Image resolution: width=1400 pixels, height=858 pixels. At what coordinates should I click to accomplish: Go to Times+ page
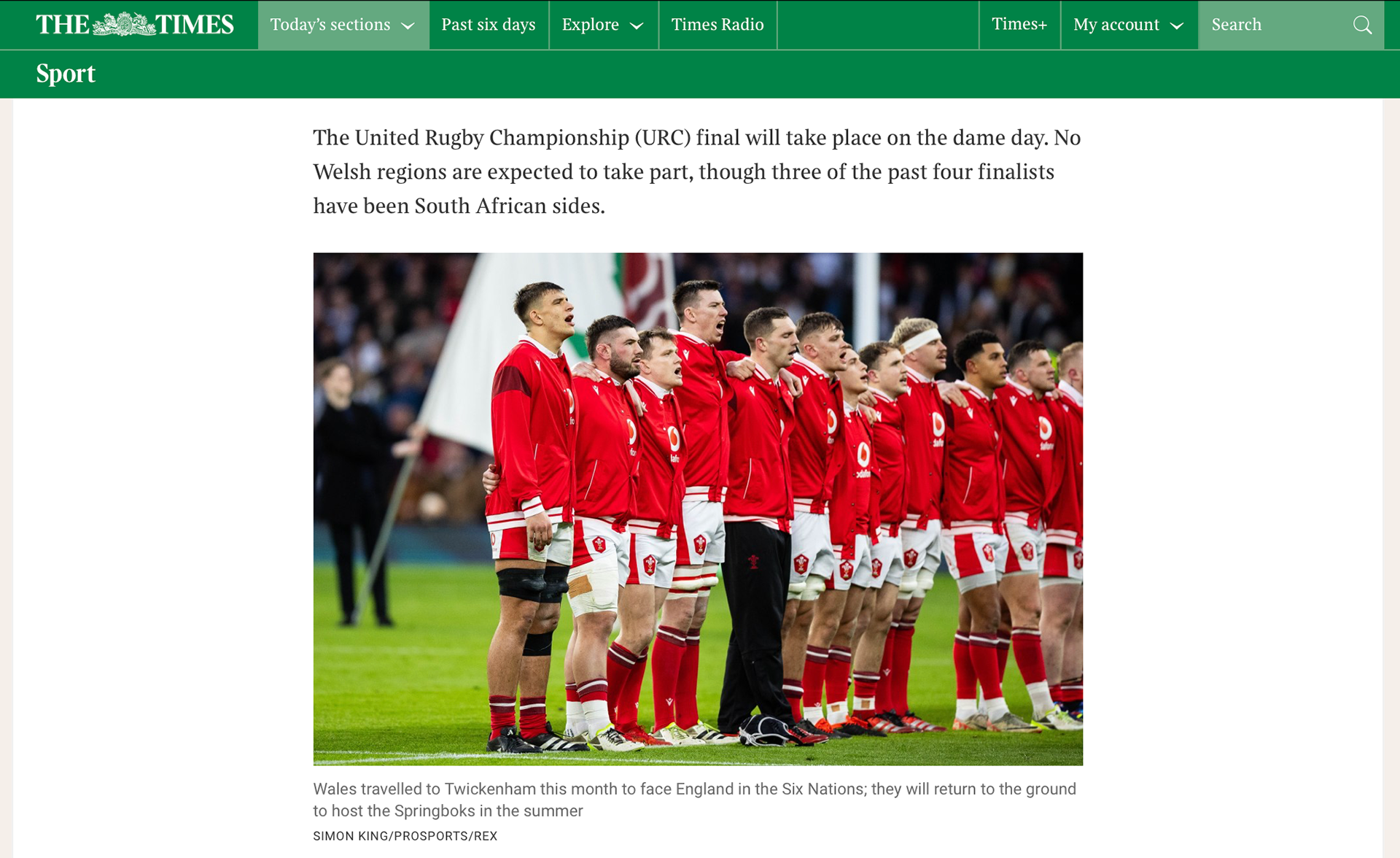[1019, 25]
